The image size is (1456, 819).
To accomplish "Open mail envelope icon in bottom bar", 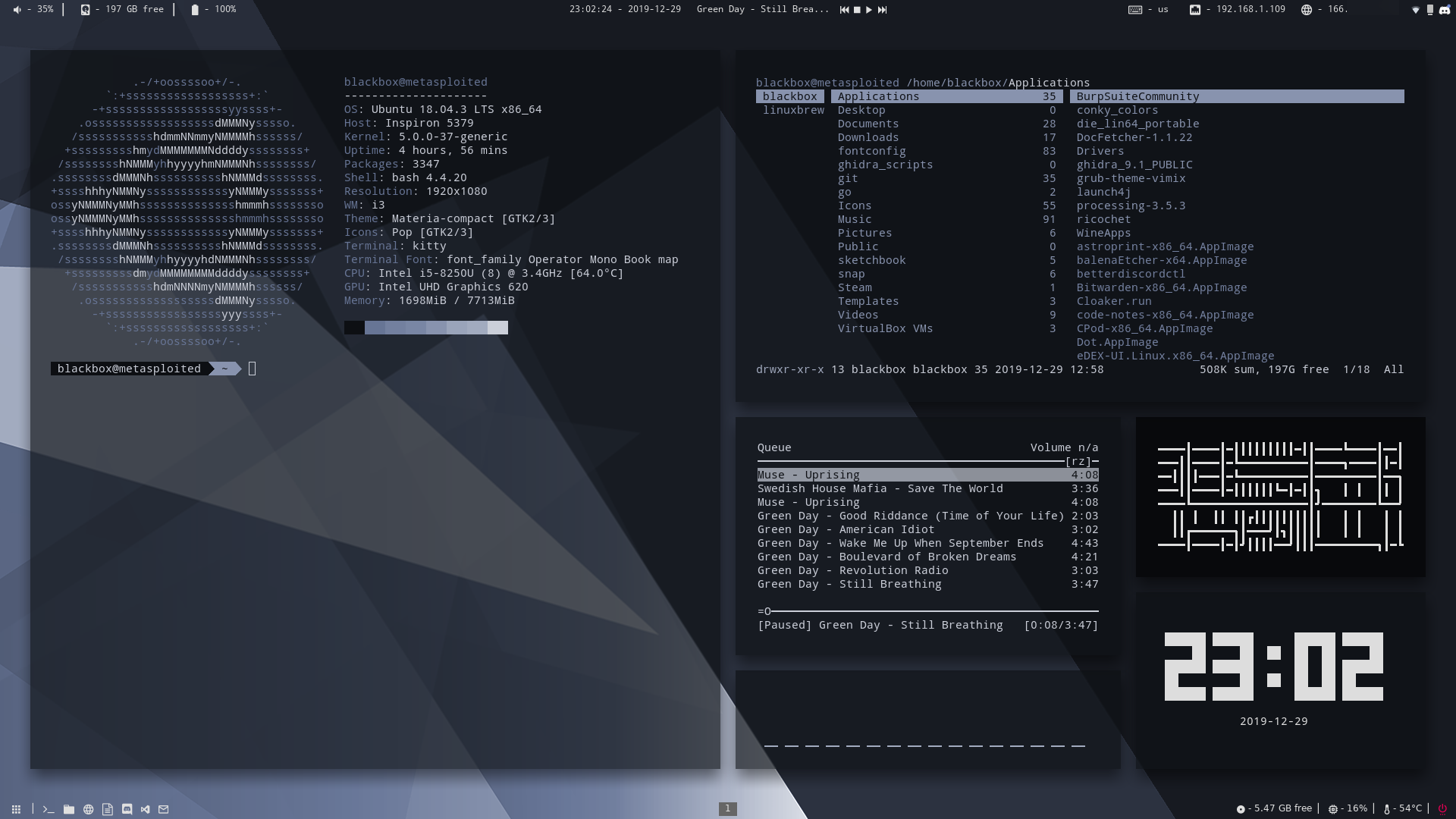I will (x=163, y=809).
